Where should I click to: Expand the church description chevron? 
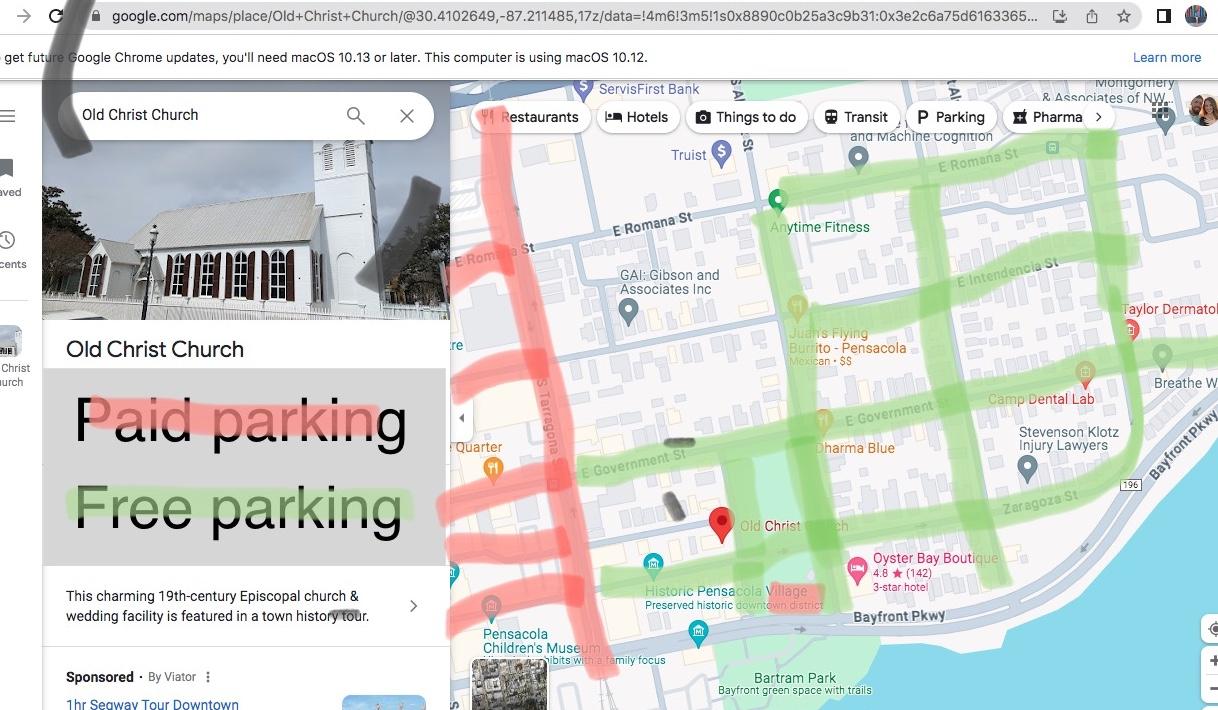(413, 606)
